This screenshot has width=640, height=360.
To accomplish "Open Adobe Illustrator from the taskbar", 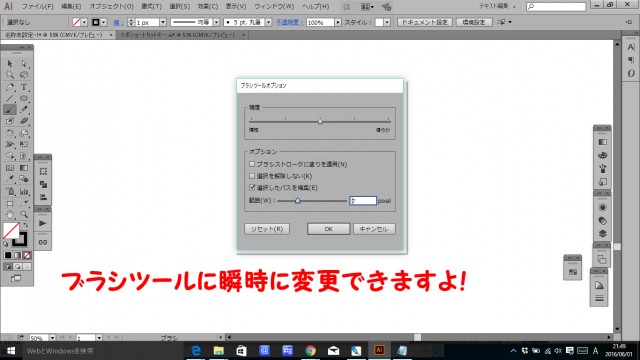I will coord(379,350).
